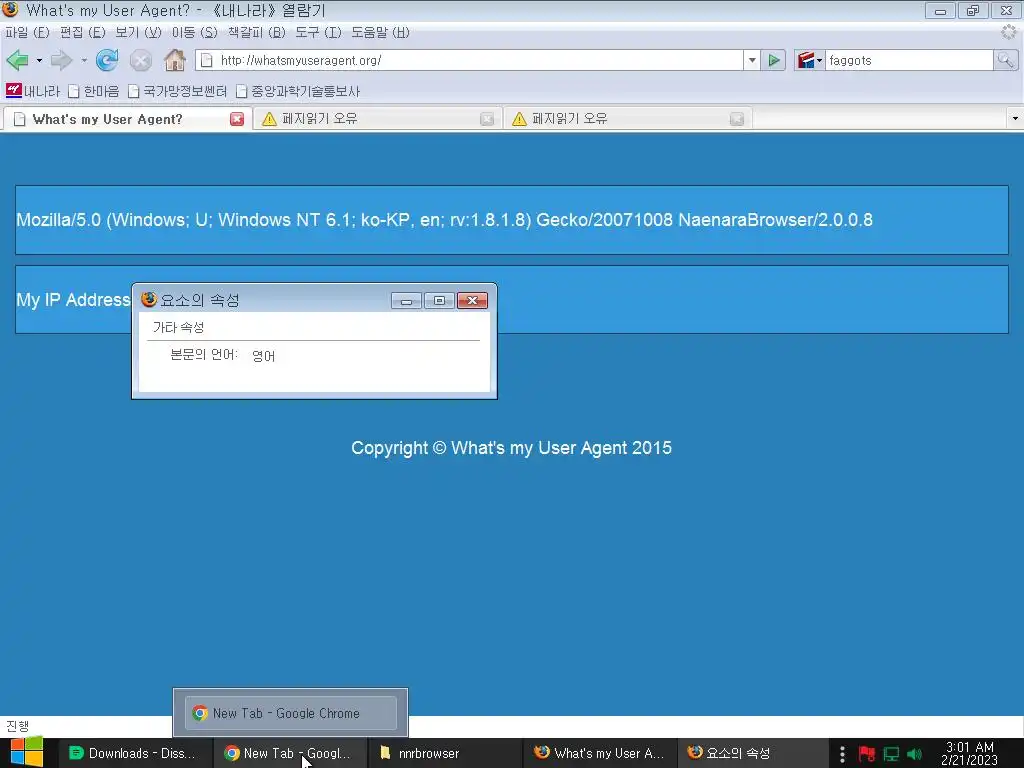Viewport: 1024px width, 768px height.
Task: Click the Copyright What's my User Agent 2015 text
Action: [x=511, y=448]
